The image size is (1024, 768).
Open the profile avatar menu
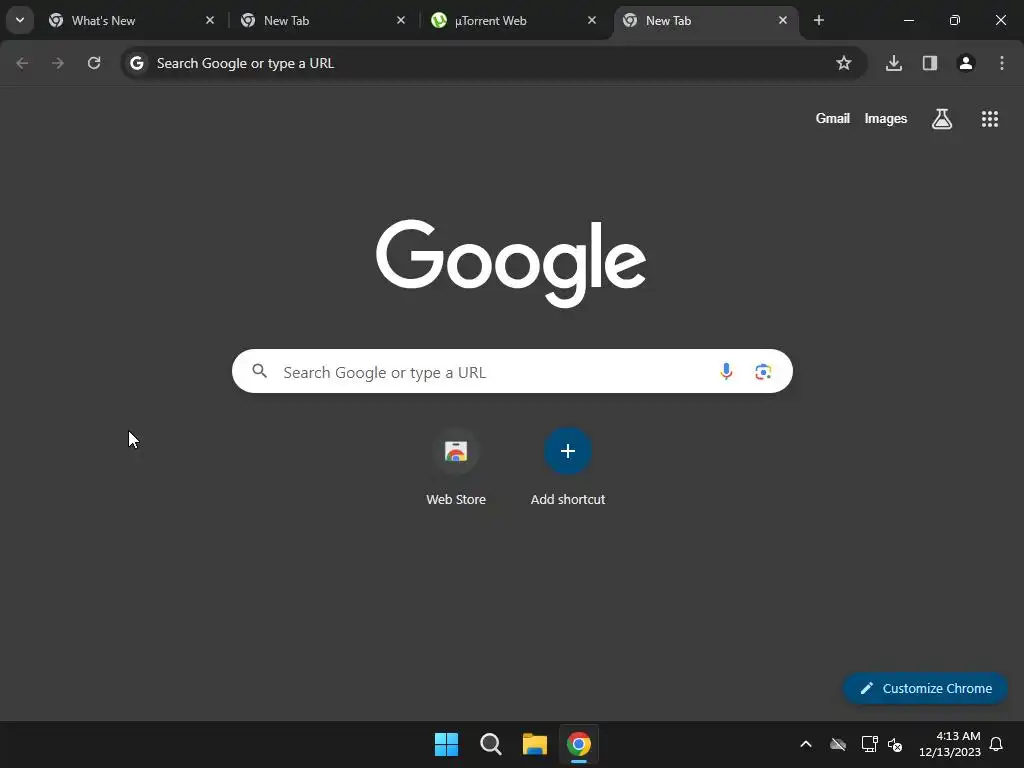(966, 63)
